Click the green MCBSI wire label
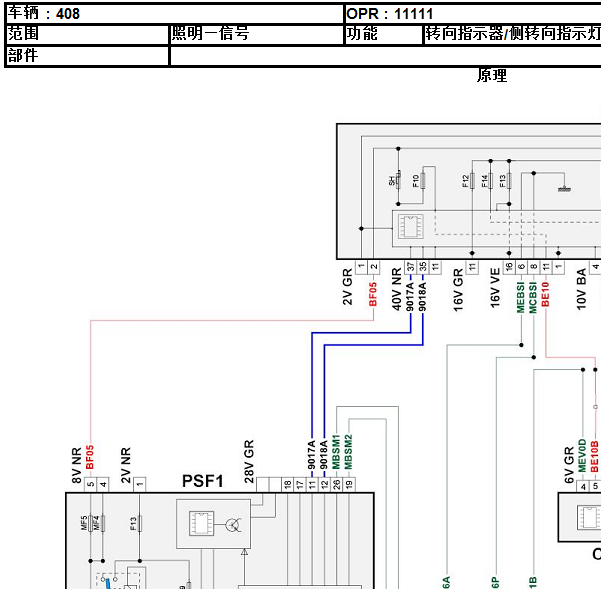This screenshot has width=601, height=589. [533, 298]
